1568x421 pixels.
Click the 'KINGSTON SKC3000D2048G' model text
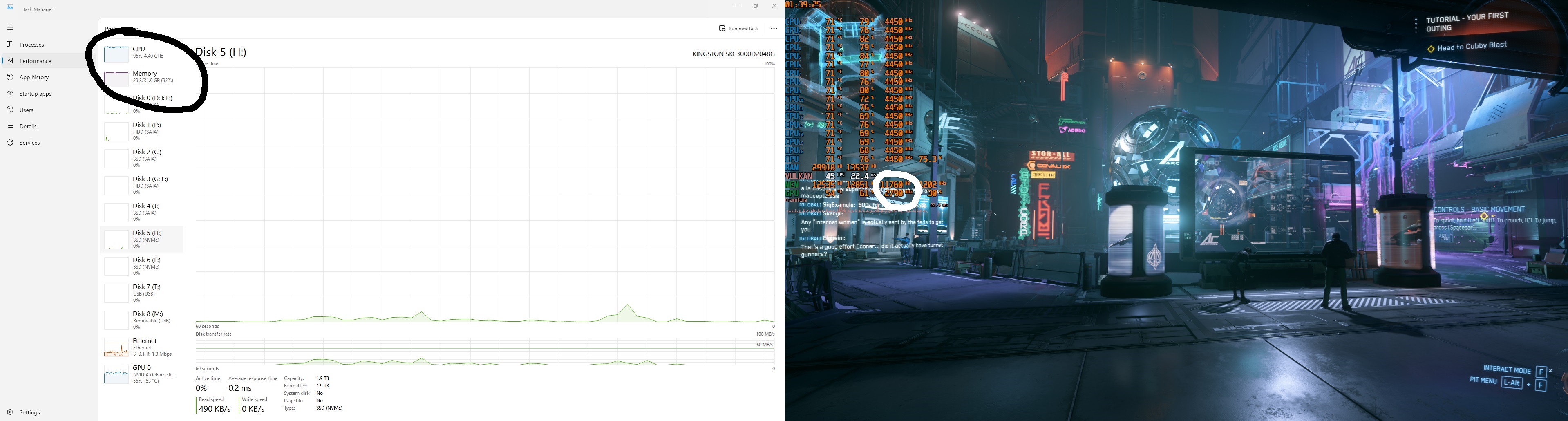click(x=734, y=54)
